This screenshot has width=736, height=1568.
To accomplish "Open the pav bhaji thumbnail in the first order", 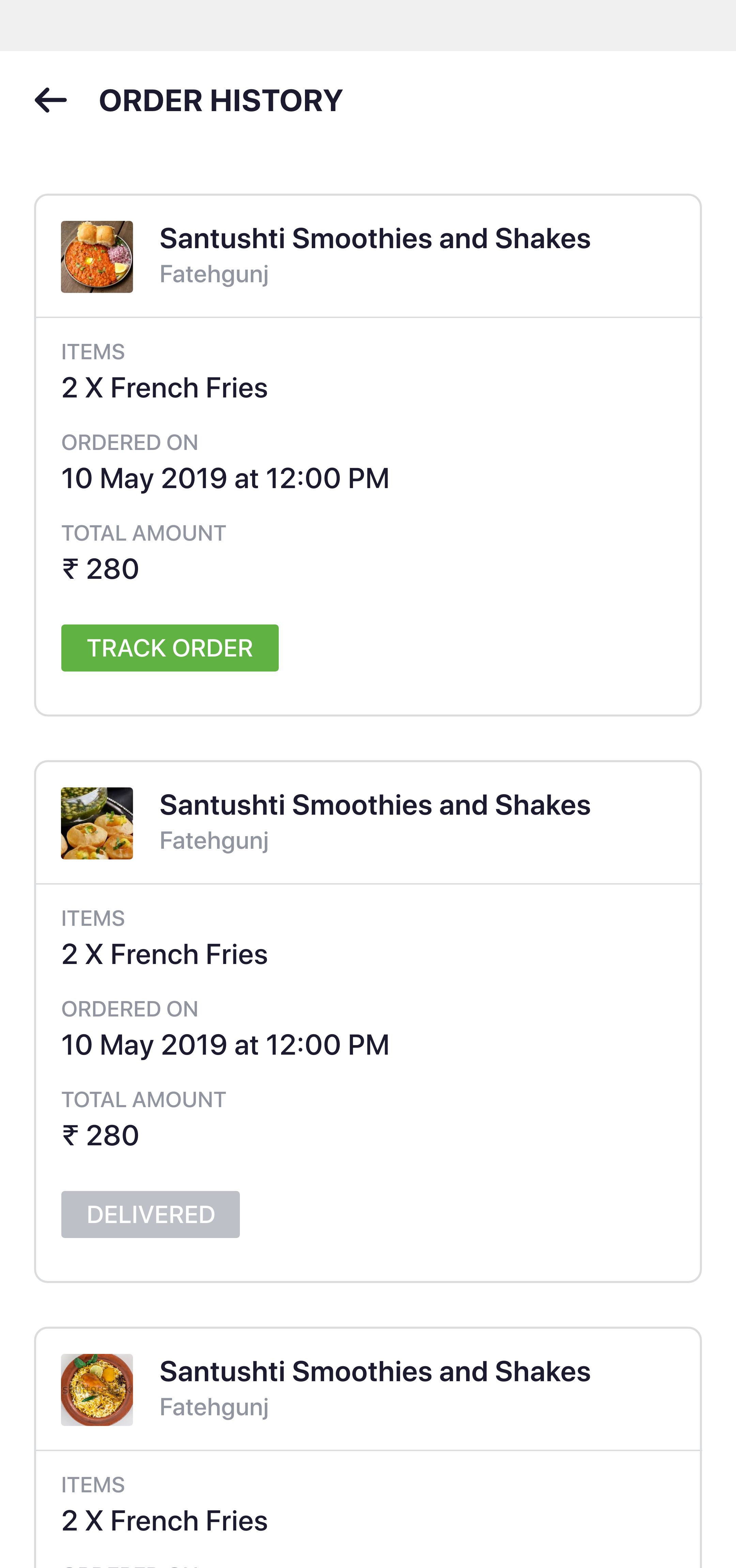I will pos(97,257).
